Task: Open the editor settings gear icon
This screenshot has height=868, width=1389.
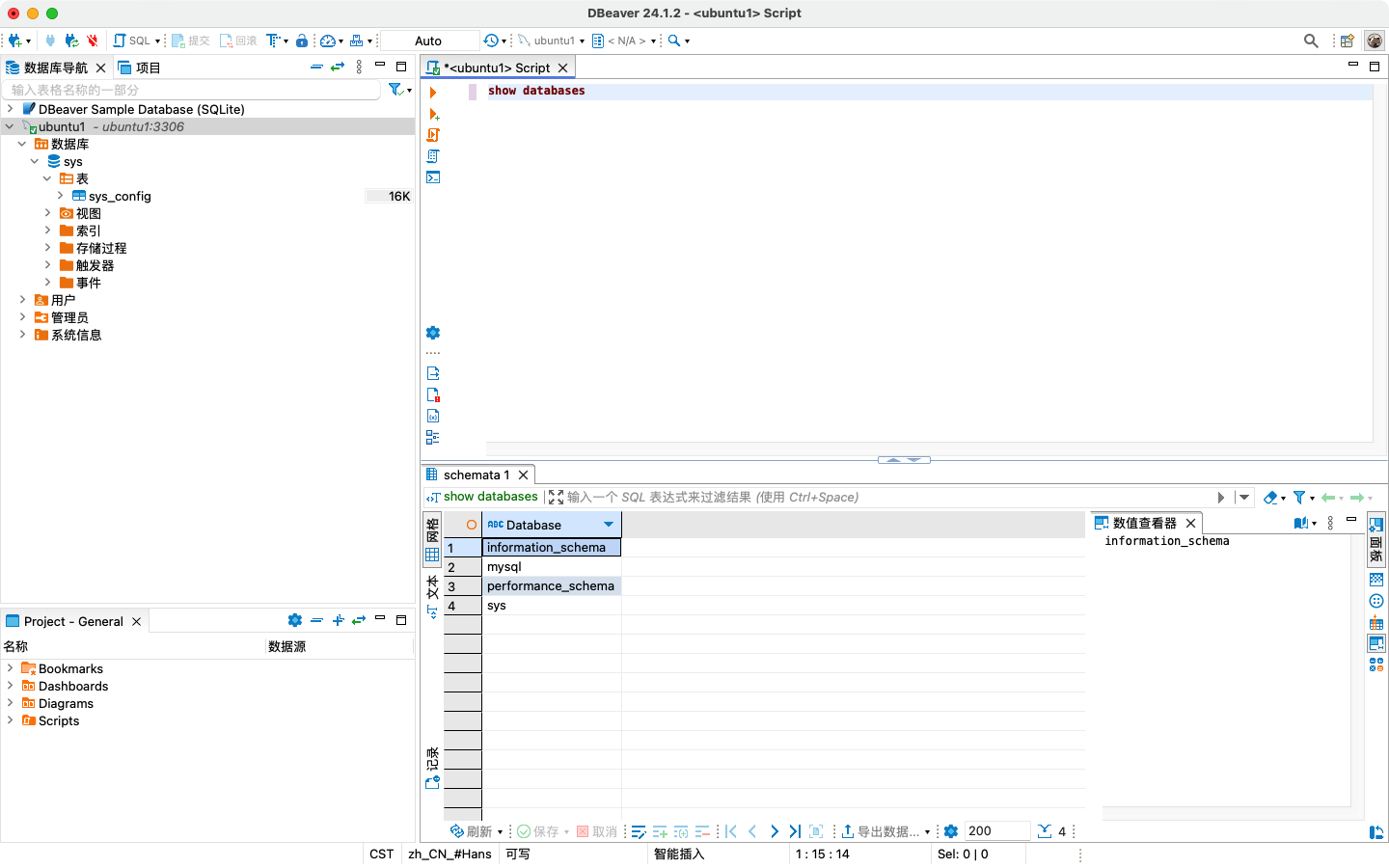Action: pyautogui.click(x=433, y=333)
